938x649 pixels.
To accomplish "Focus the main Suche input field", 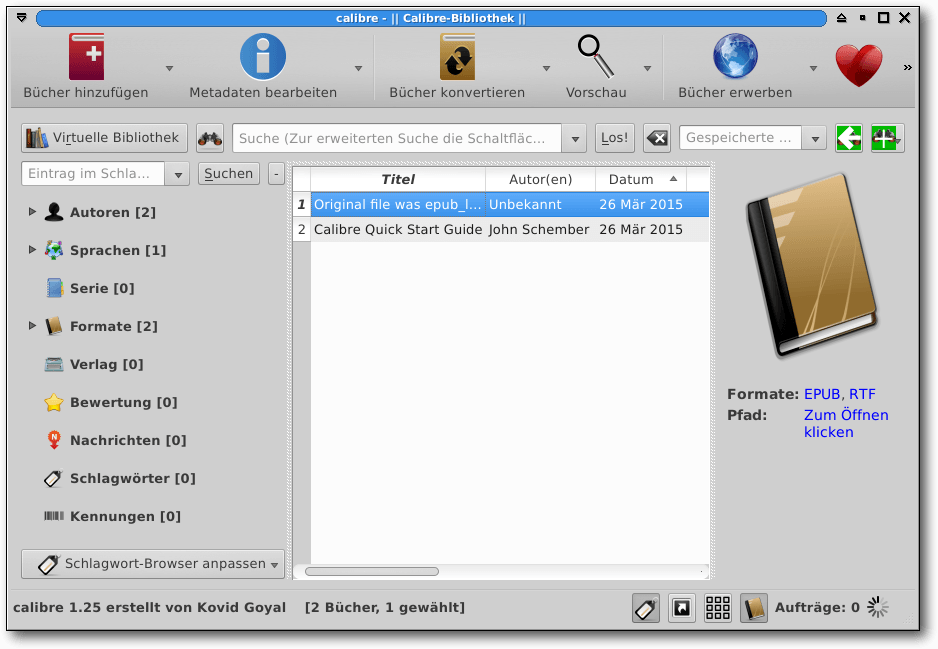I will click(x=397, y=138).
